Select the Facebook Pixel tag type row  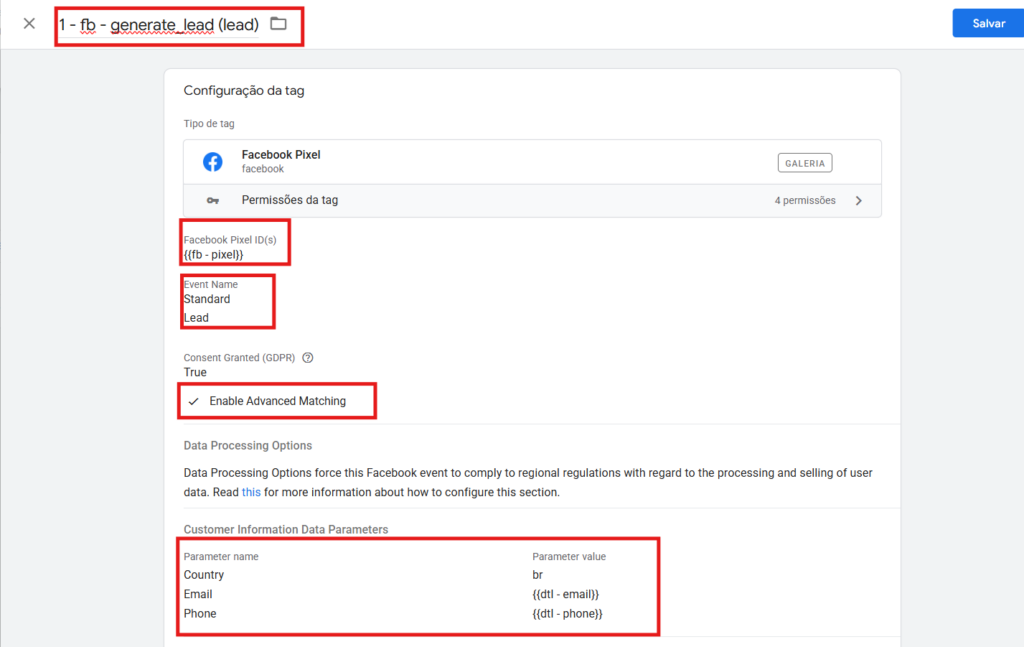click(532, 162)
